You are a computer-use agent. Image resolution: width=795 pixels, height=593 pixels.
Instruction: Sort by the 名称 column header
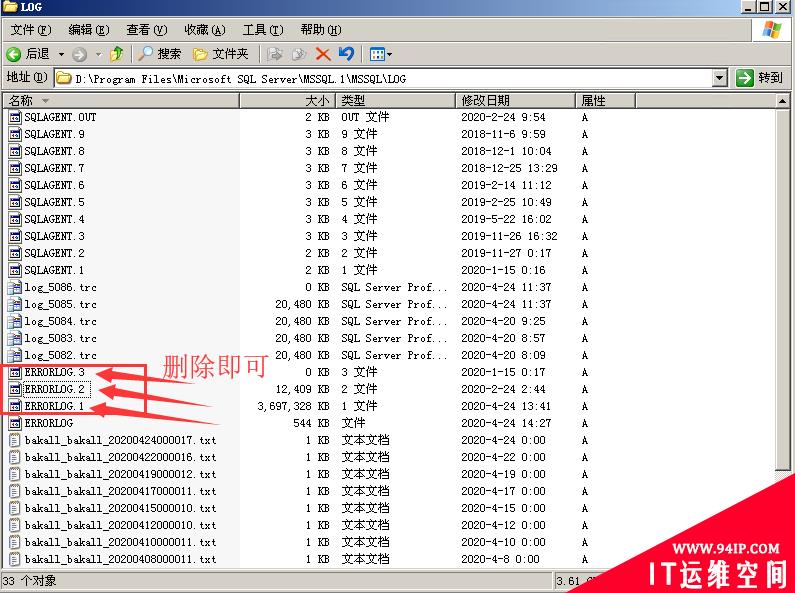click(121, 100)
